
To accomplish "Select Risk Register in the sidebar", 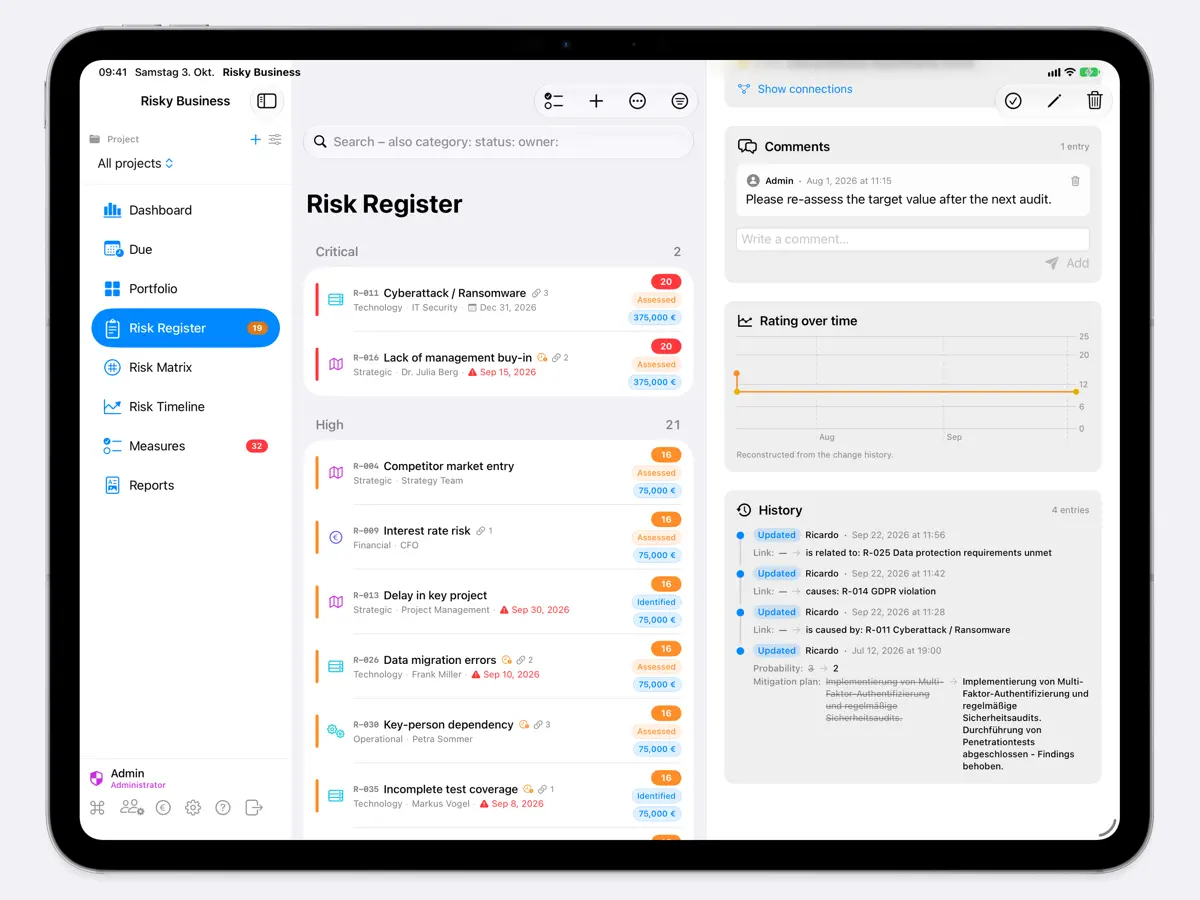I will 185,328.
